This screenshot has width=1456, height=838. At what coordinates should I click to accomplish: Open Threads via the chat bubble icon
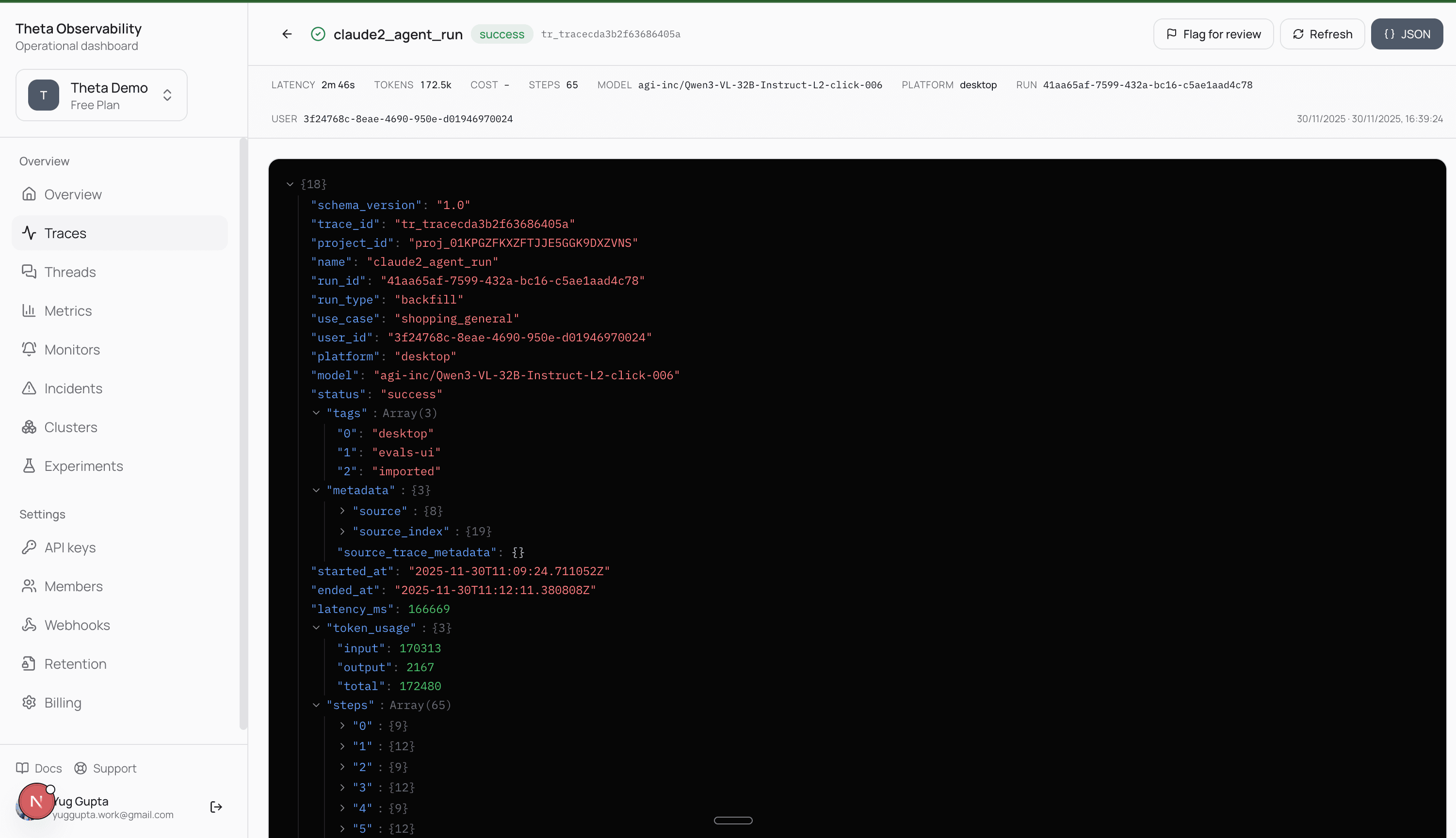pyautogui.click(x=30, y=272)
